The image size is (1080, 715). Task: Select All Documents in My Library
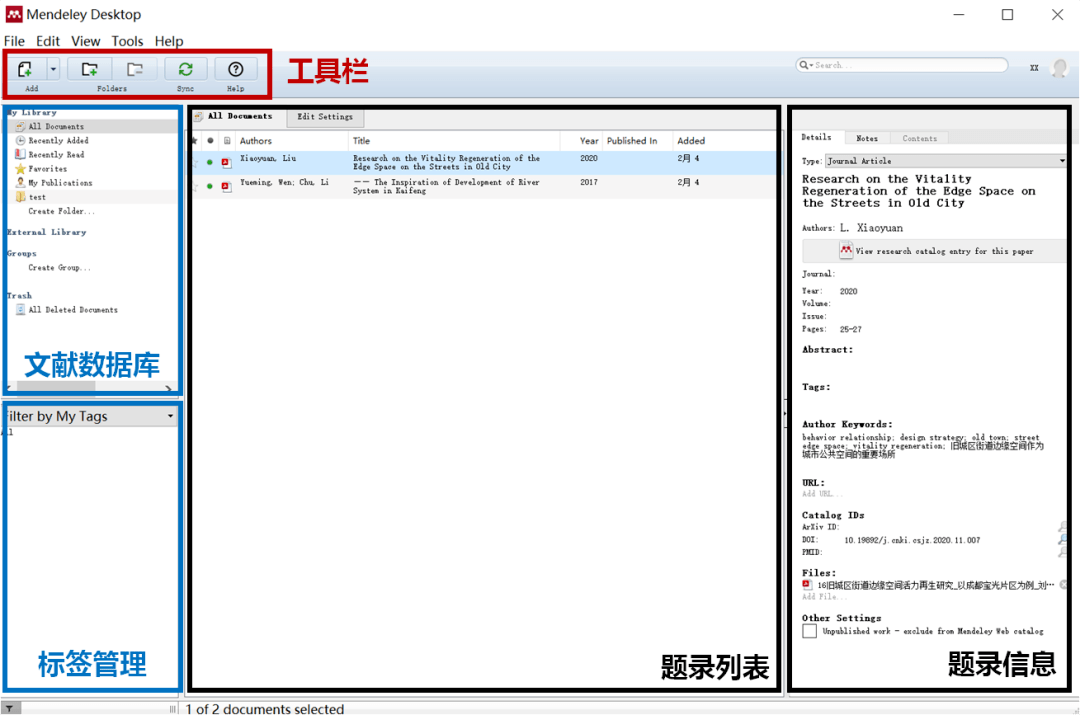56,127
